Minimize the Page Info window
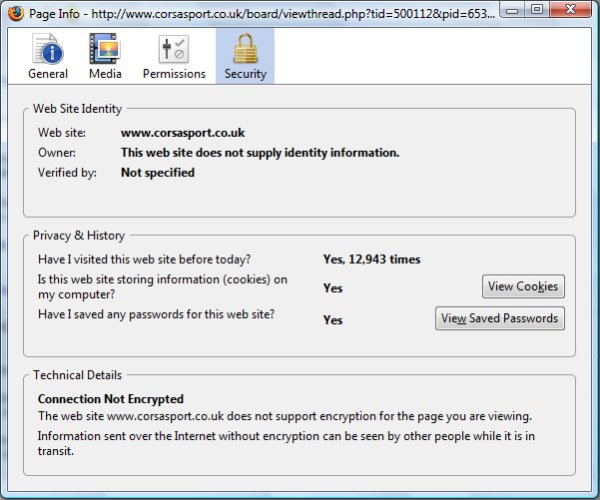This screenshot has height=500, width=600. [513, 10]
